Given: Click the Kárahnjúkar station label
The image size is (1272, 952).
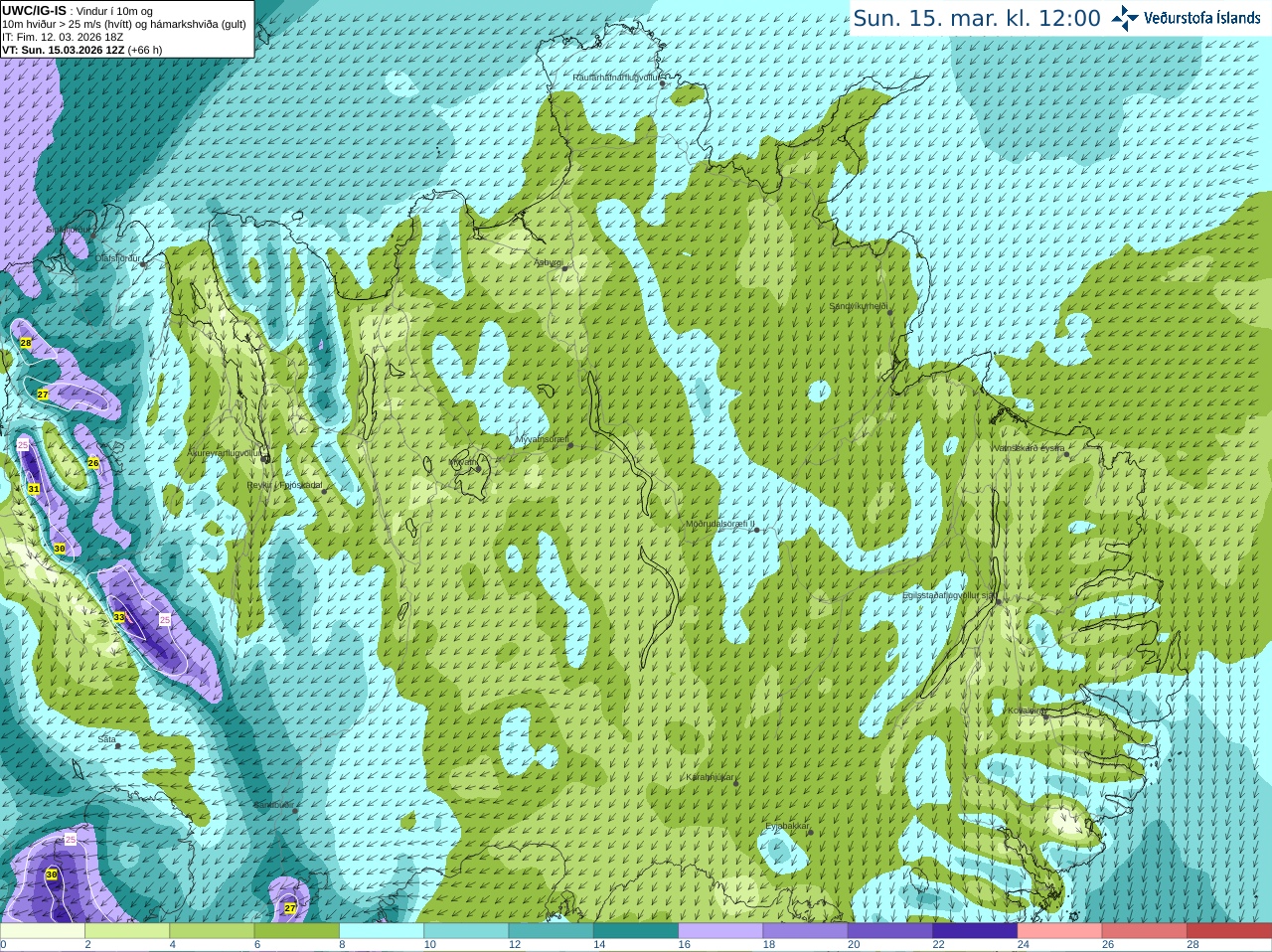Looking at the screenshot, I should pyautogui.click(x=710, y=777).
